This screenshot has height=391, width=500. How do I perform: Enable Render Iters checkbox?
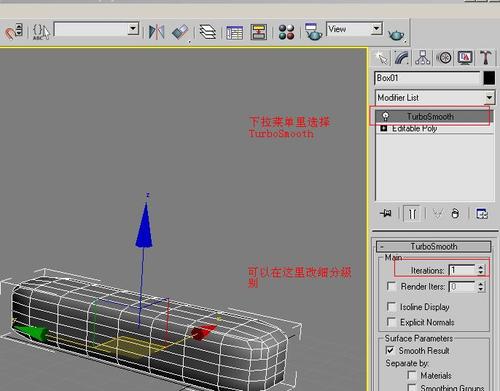click(x=391, y=286)
